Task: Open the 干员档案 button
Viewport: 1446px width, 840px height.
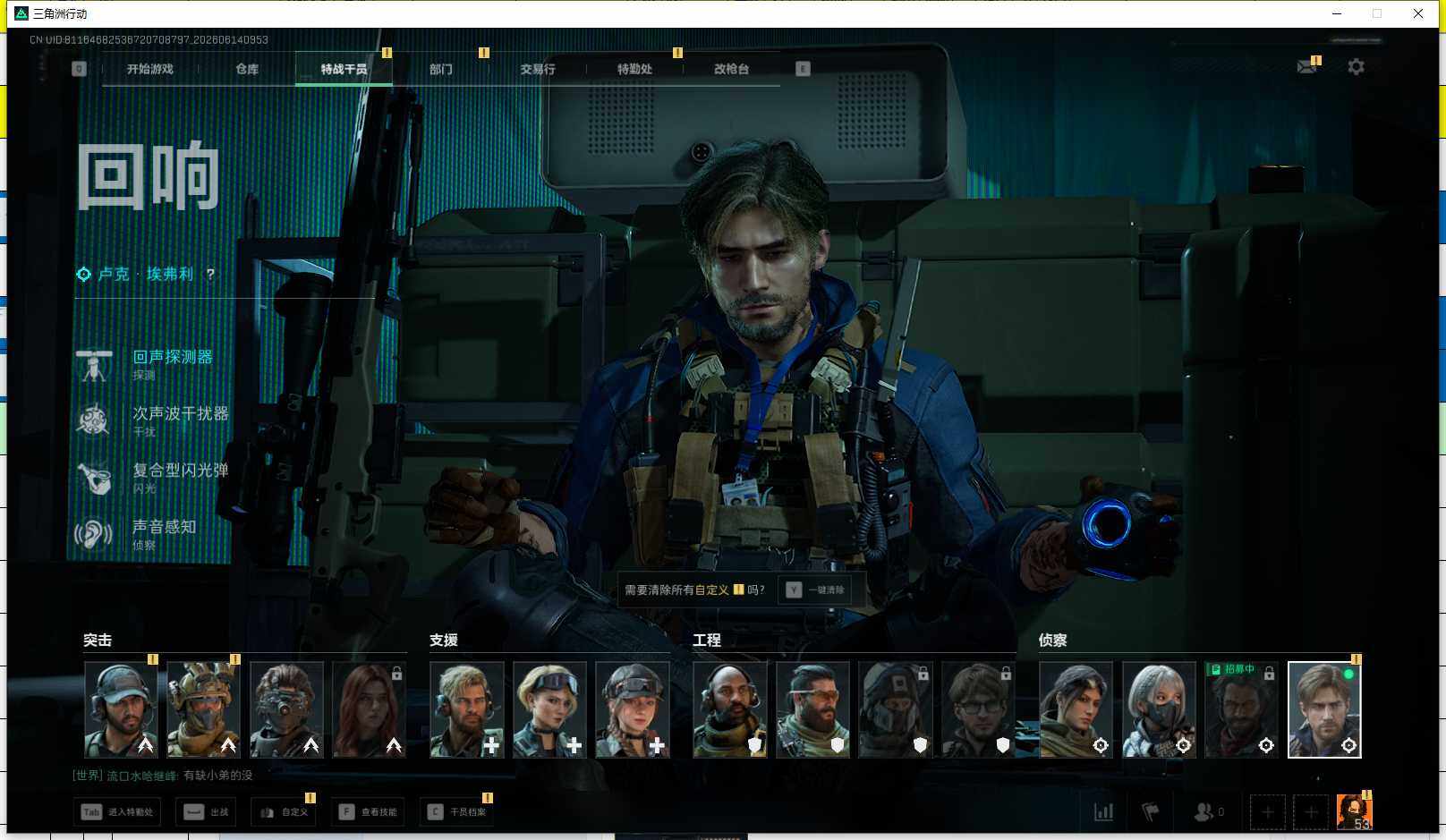Action: (x=456, y=812)
